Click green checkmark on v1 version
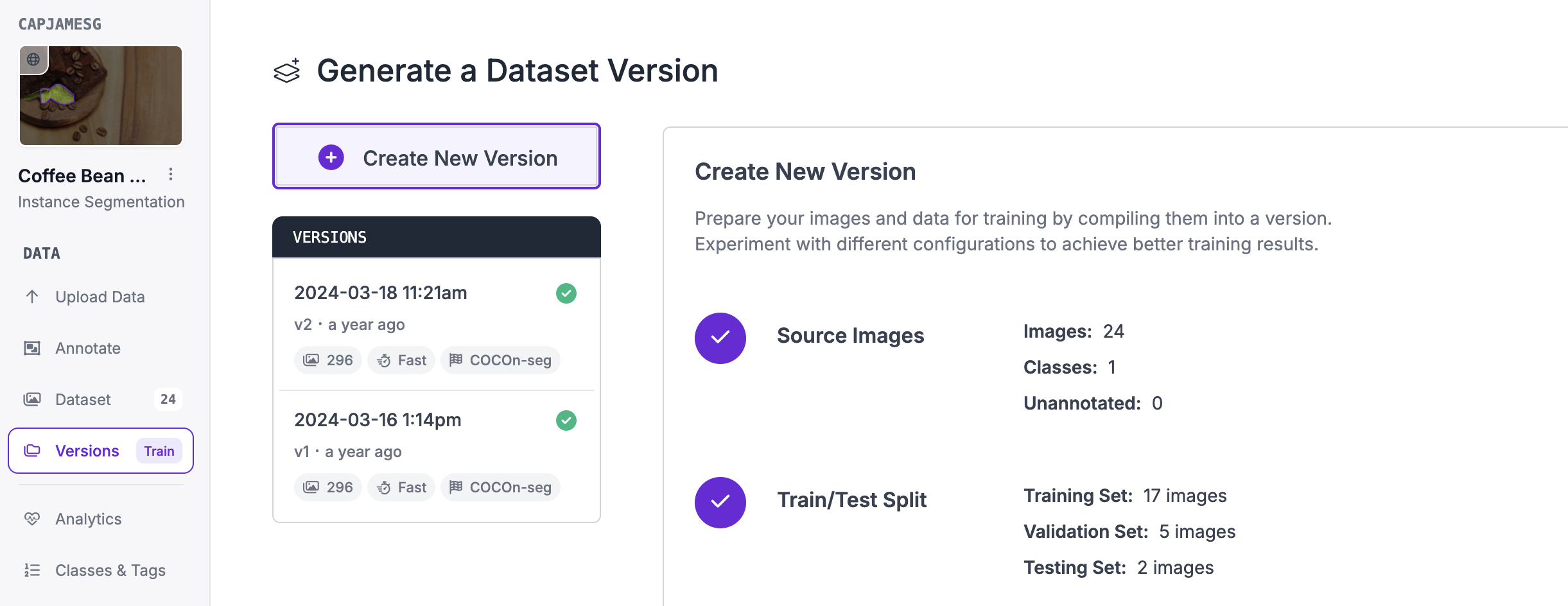Viewport: 1568px width, 606px height. tap(566, 420)
